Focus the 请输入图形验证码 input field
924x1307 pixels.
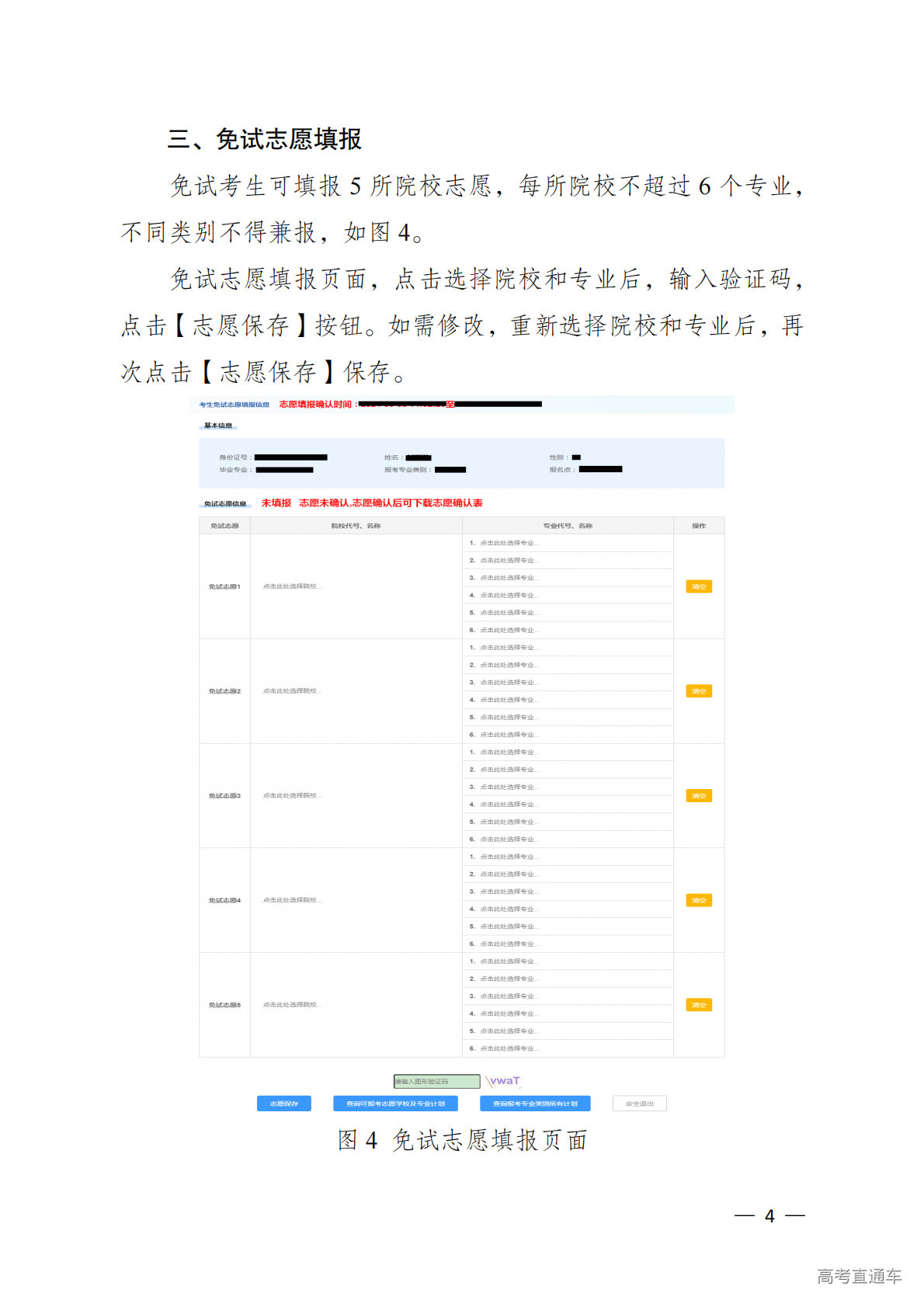point(436,1081)
